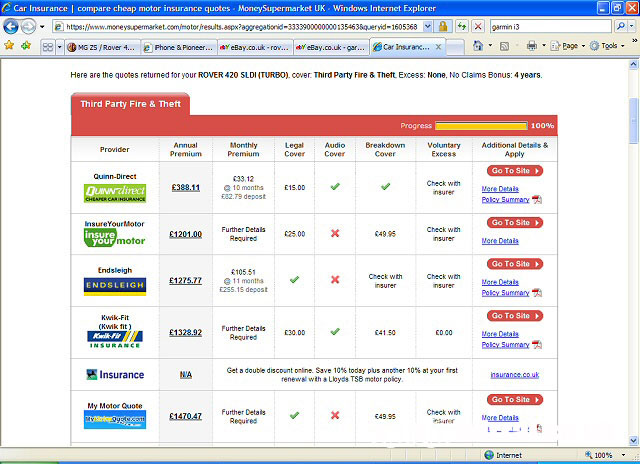This screenshot has width=640, height=464.
Task: Switch to the eBay.co.uk gar... tab
Action: [331, 47]
